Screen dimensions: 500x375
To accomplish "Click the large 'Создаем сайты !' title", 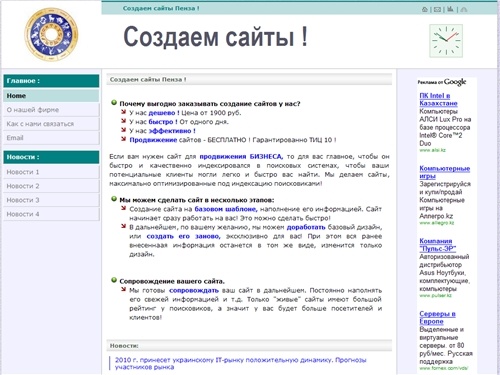I will coord(215,36).
